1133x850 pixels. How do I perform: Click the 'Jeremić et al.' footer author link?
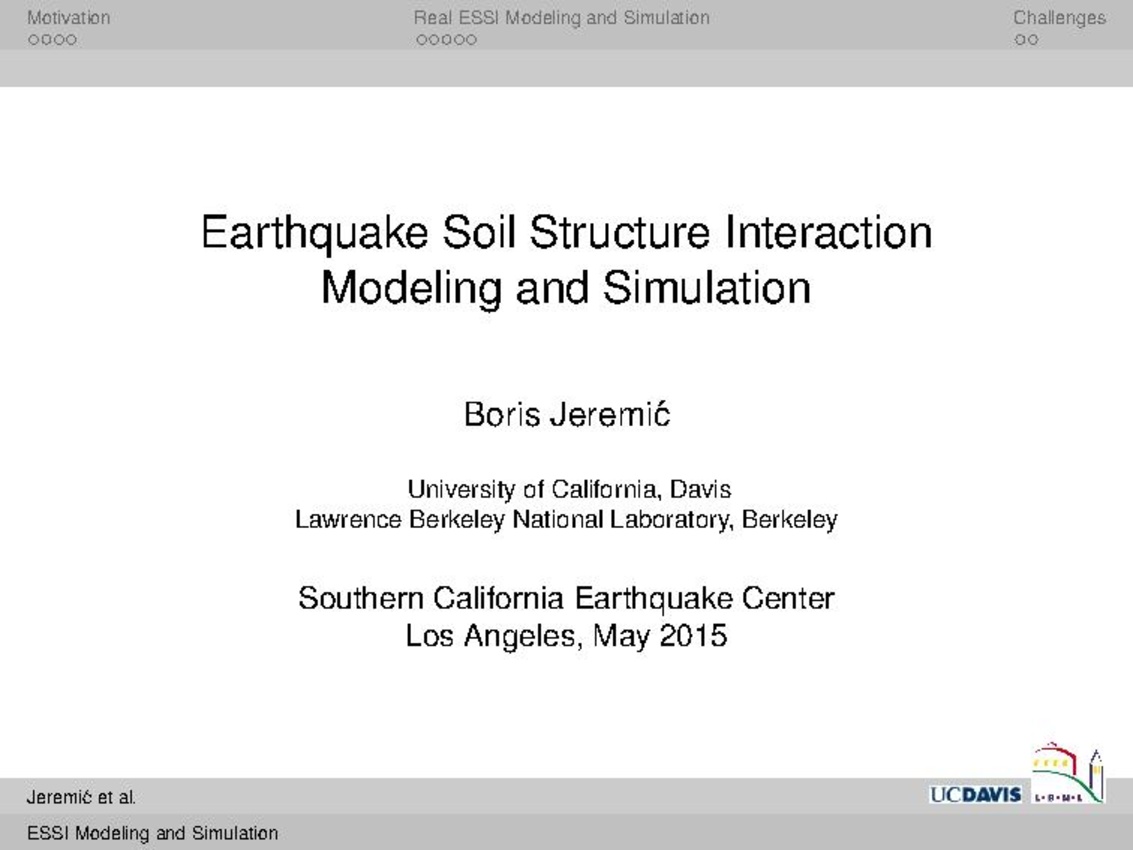81,798
